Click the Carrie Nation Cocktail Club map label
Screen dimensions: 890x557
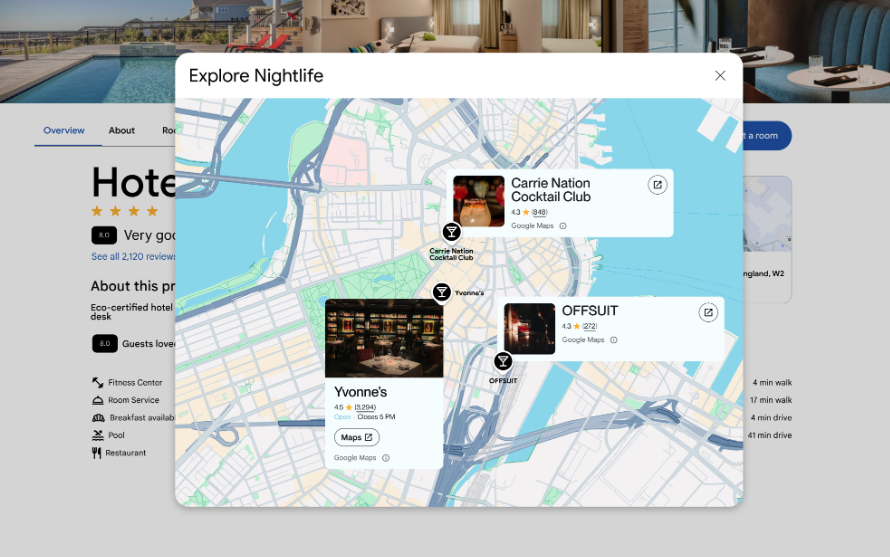(x=451, y=254)
